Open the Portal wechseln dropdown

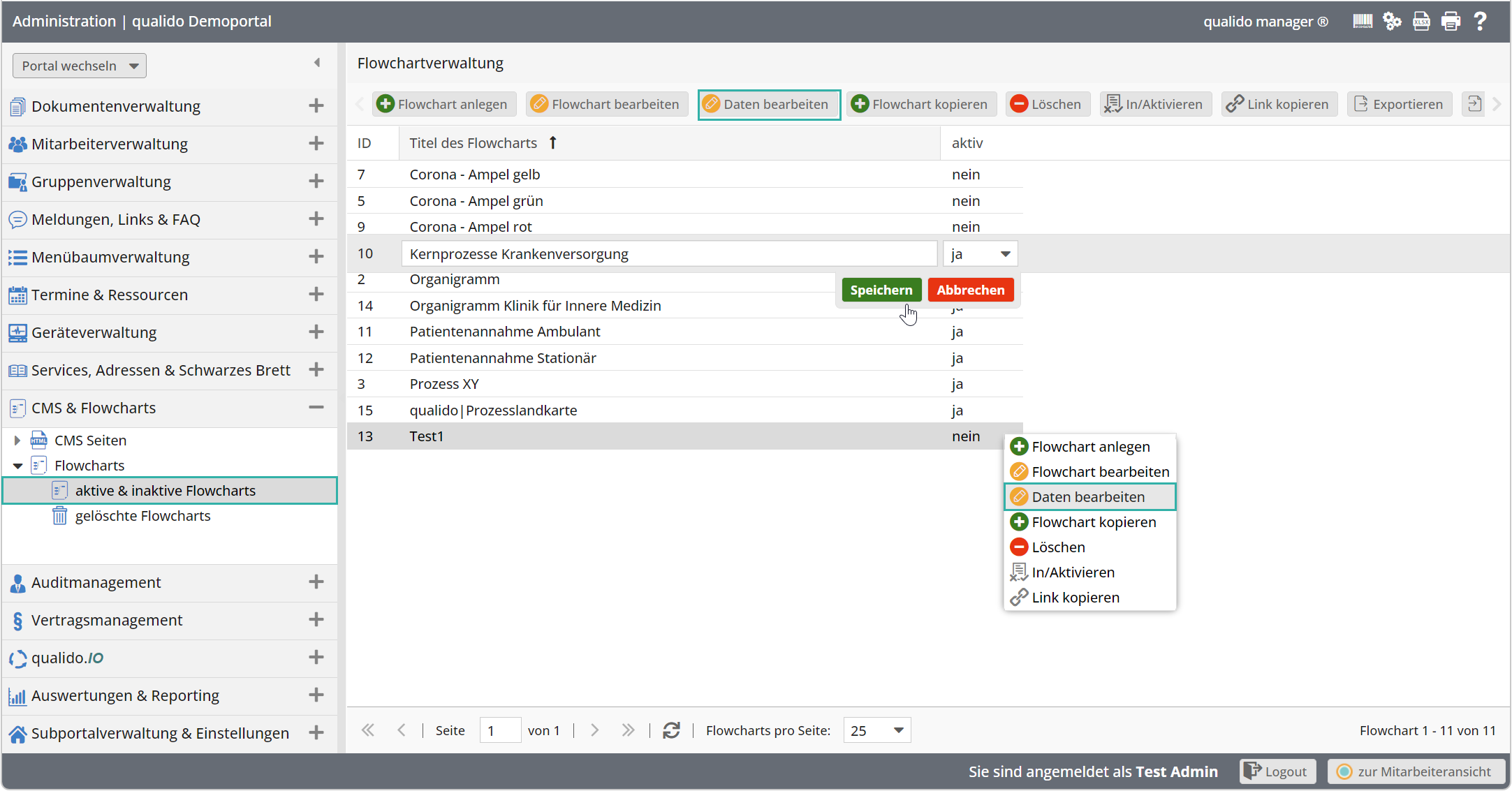point(80,66)
